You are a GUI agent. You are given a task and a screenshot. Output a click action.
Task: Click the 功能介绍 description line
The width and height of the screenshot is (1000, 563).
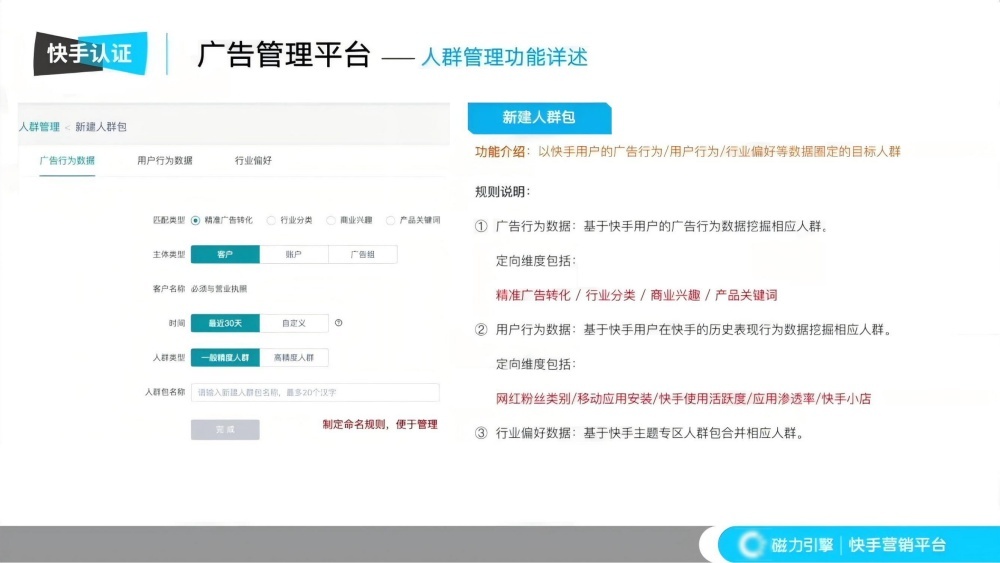[688, 152]
